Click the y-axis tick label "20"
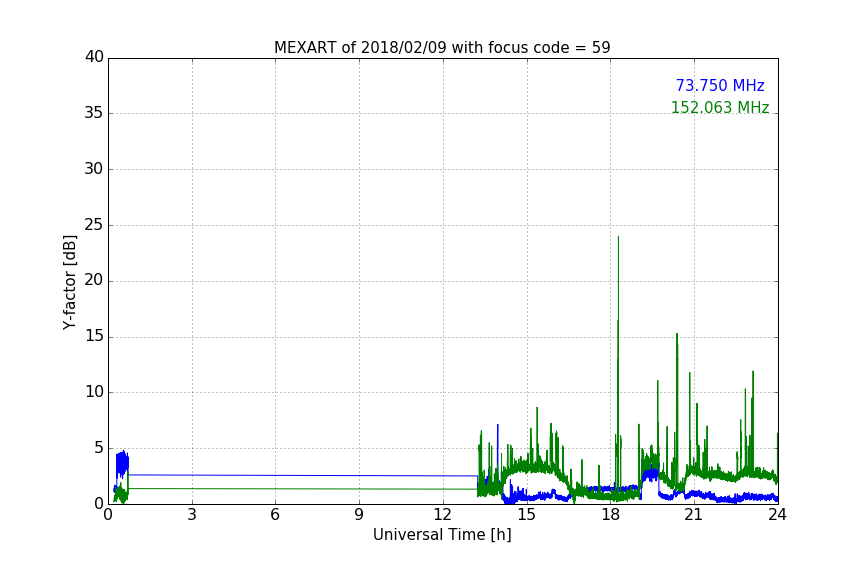The height and width of the screenshot is (576, 864). point(94,281)
